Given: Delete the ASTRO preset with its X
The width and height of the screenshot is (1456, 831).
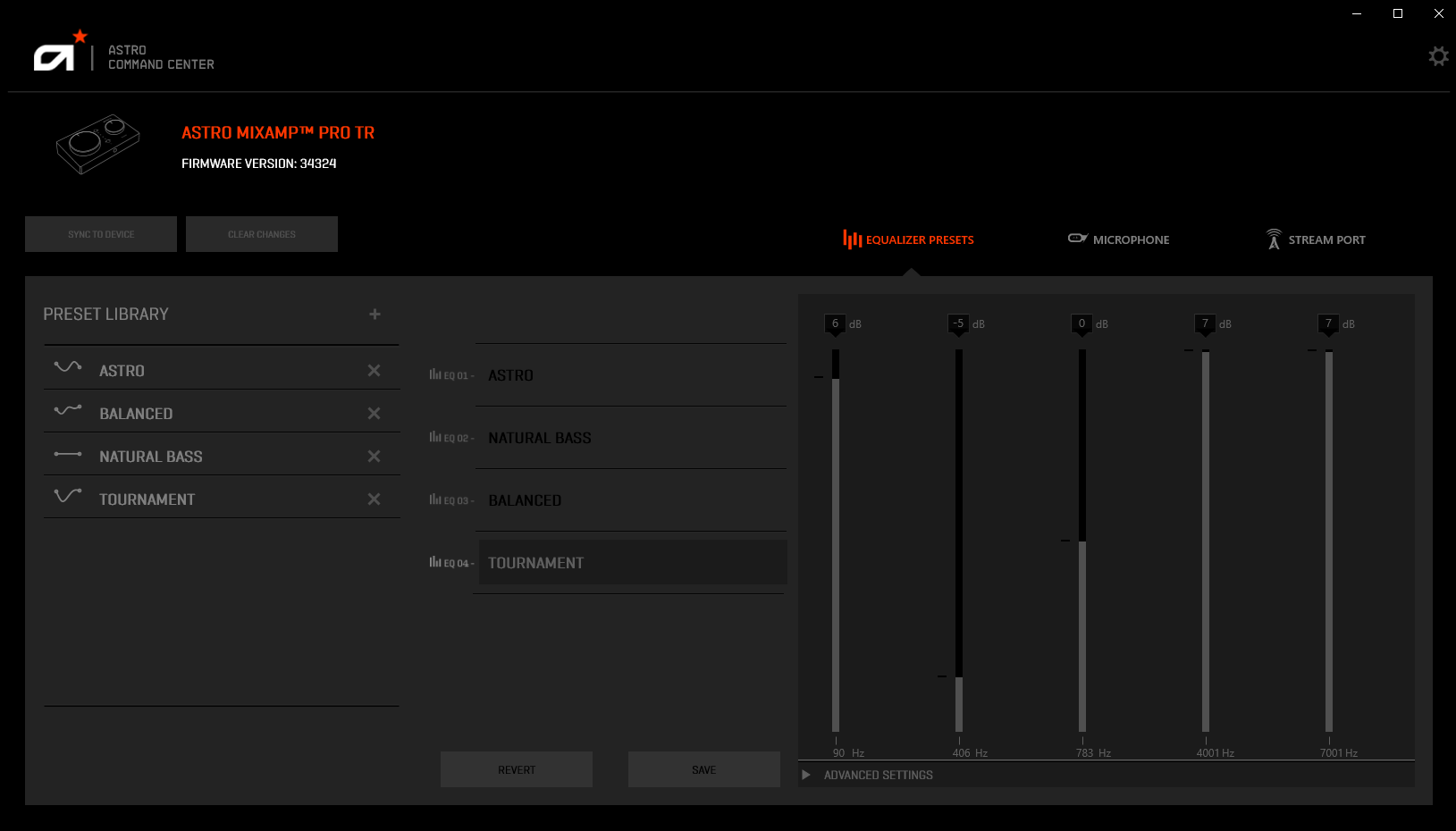Looking at the screenshot, I should click(374, 370).
